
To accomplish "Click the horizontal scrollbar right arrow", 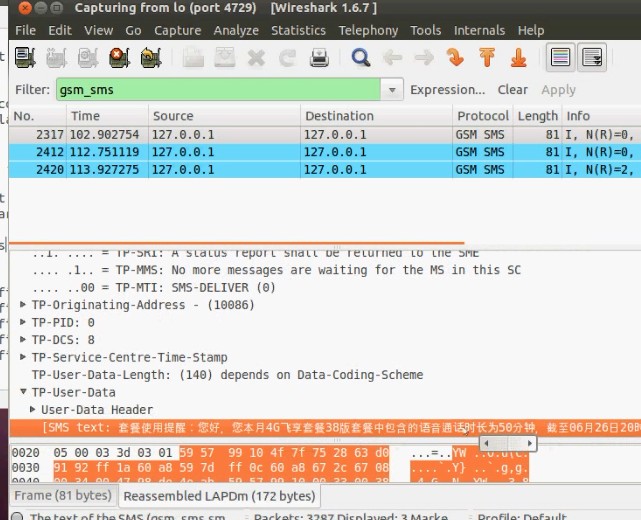I will click(530, 443).
